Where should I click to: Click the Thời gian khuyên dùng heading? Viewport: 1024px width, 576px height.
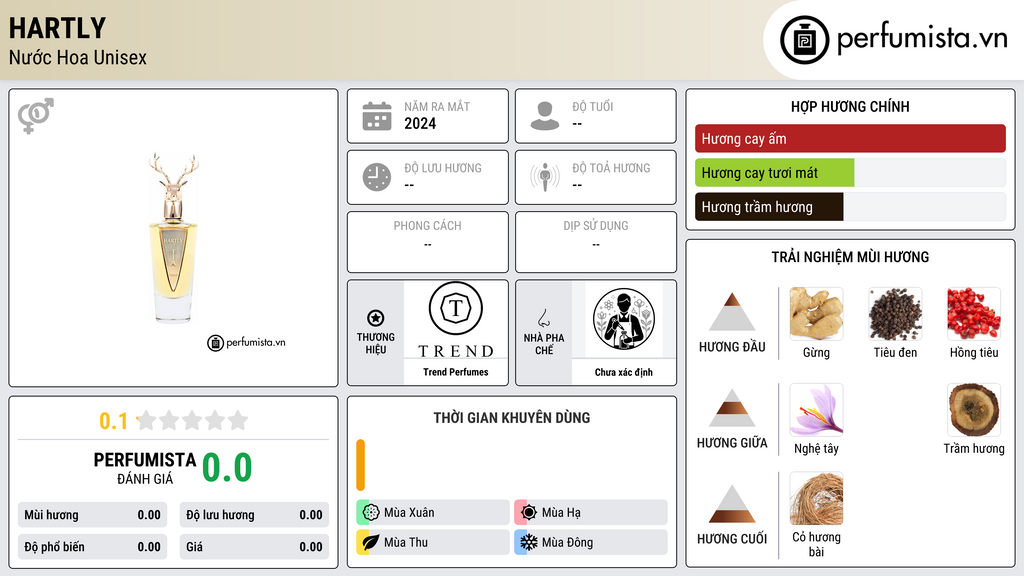click(x=512, y=417)
